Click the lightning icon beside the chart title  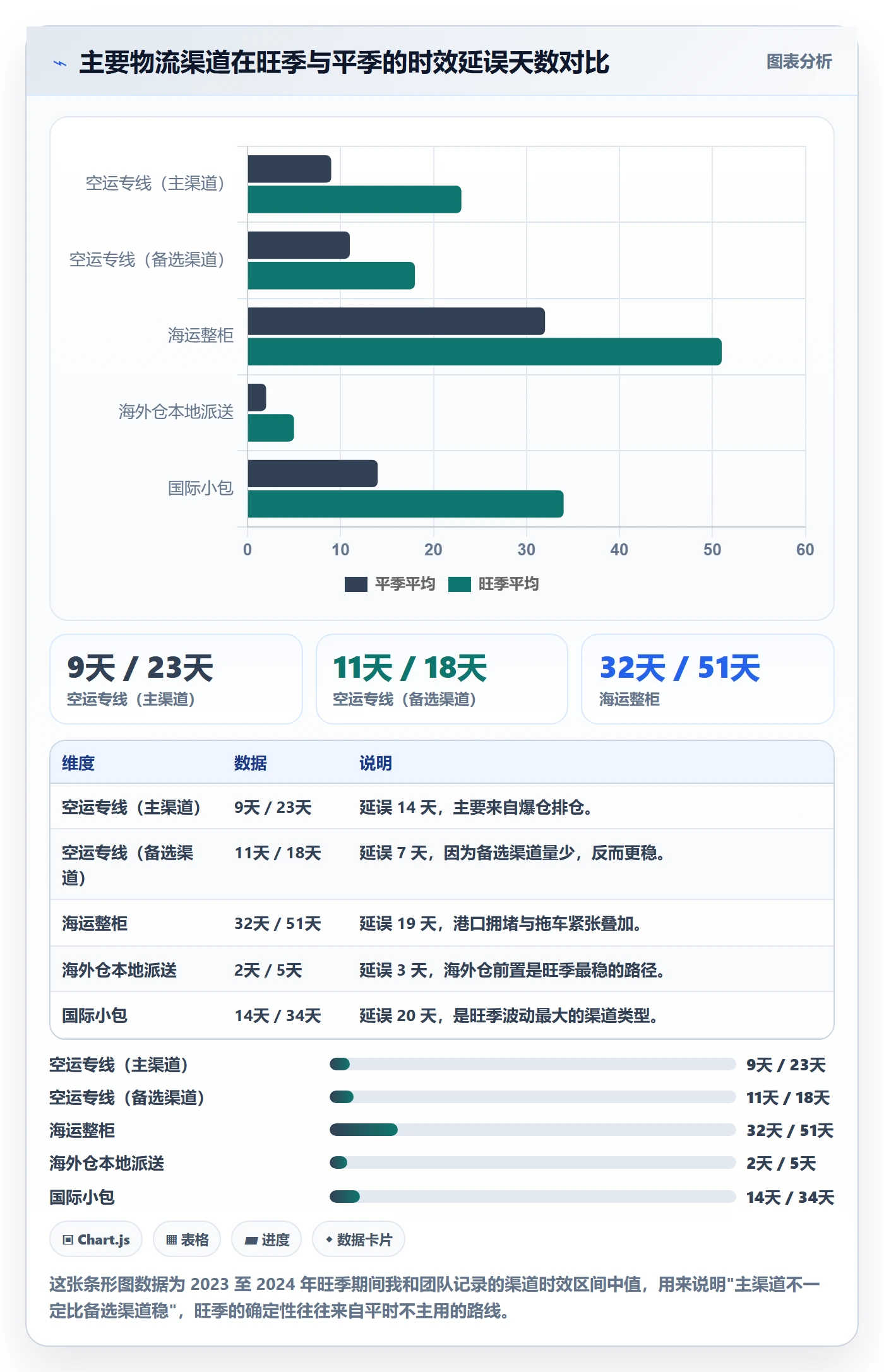(x=60, y=63)
